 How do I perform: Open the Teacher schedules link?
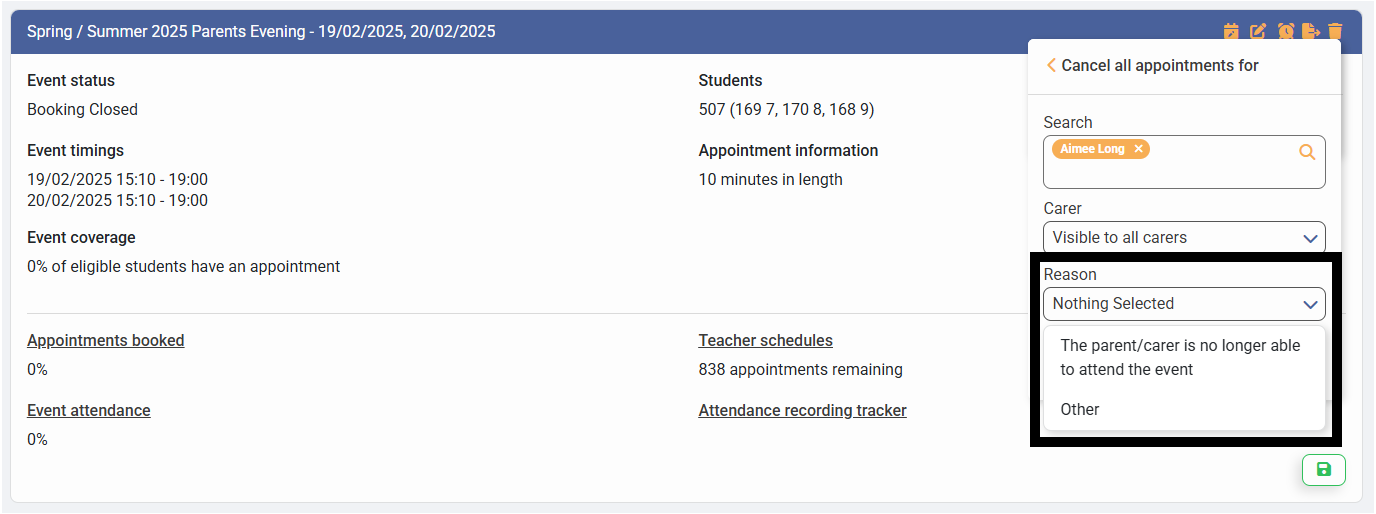[765, 341]
